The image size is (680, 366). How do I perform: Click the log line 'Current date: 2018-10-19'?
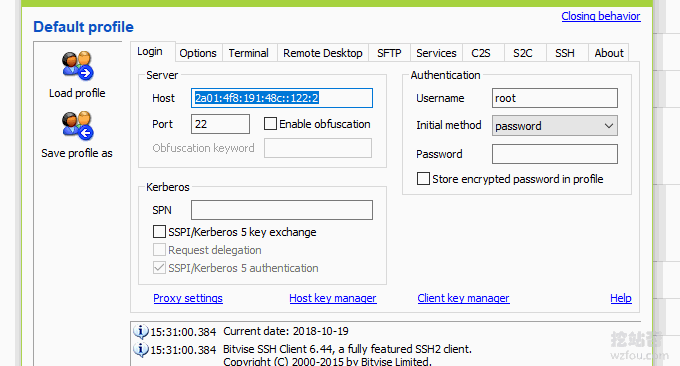tap(286, 331)
